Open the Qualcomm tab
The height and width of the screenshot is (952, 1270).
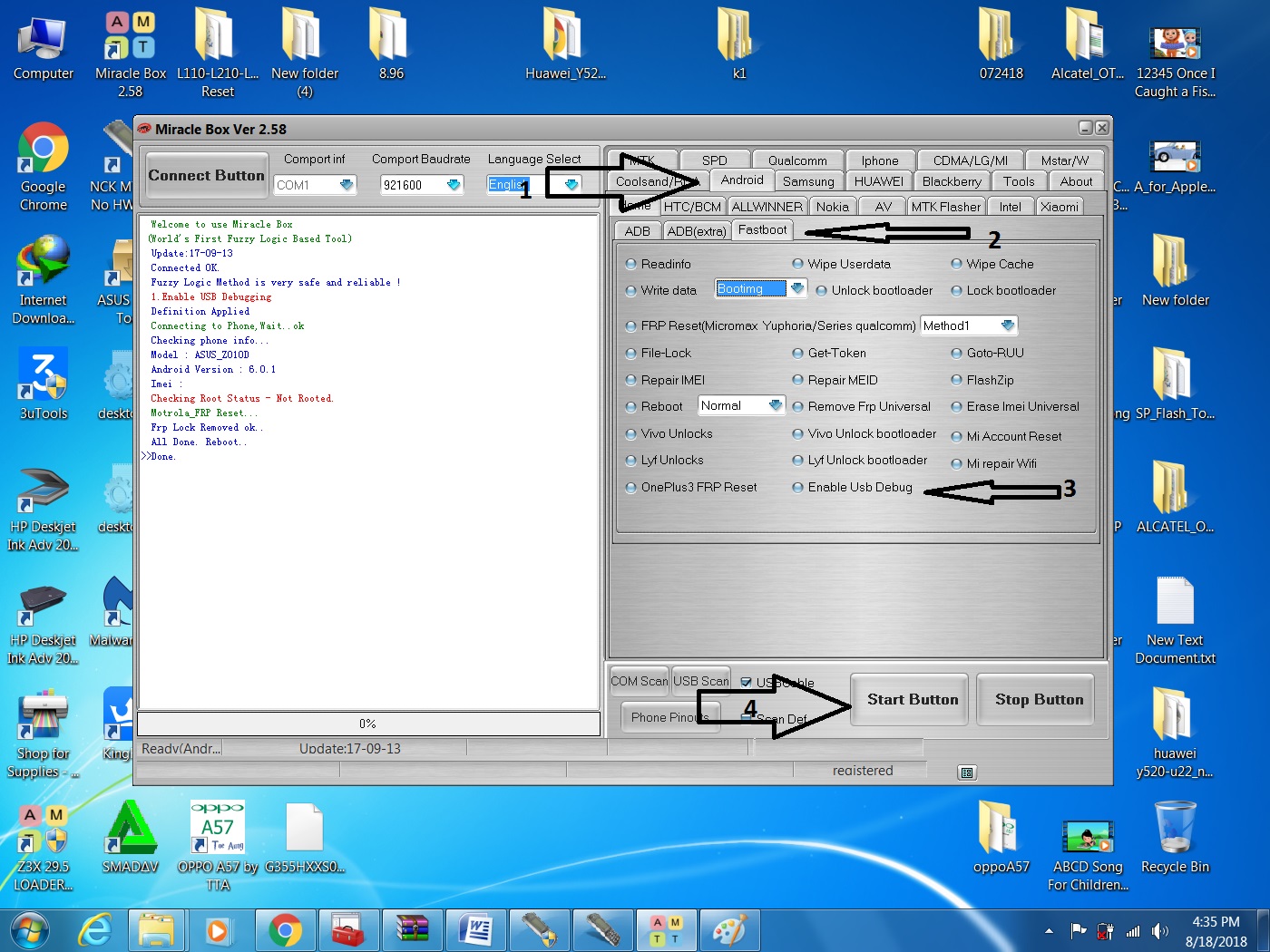(x=797, y=160)
